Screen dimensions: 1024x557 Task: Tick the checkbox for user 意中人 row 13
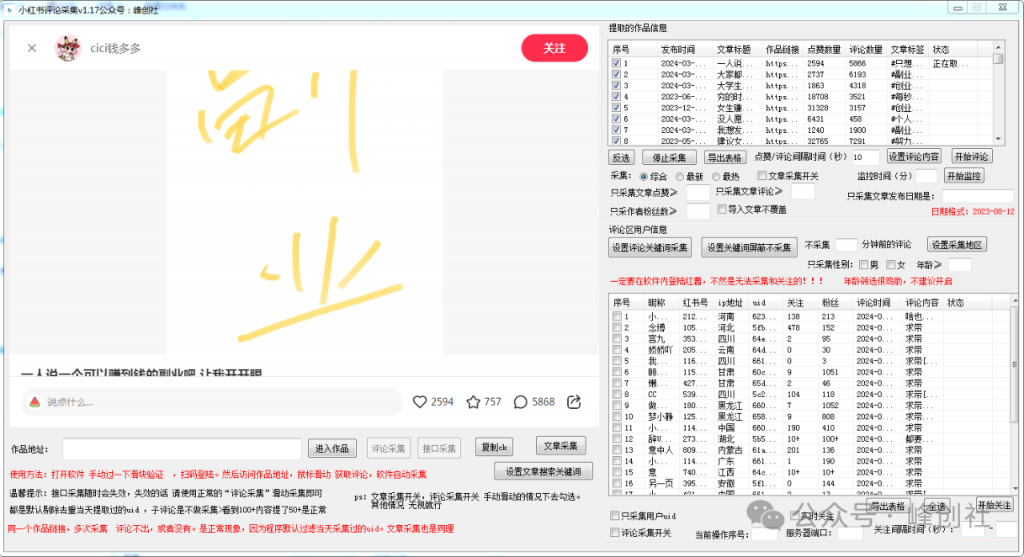click(x=617, y=449)
